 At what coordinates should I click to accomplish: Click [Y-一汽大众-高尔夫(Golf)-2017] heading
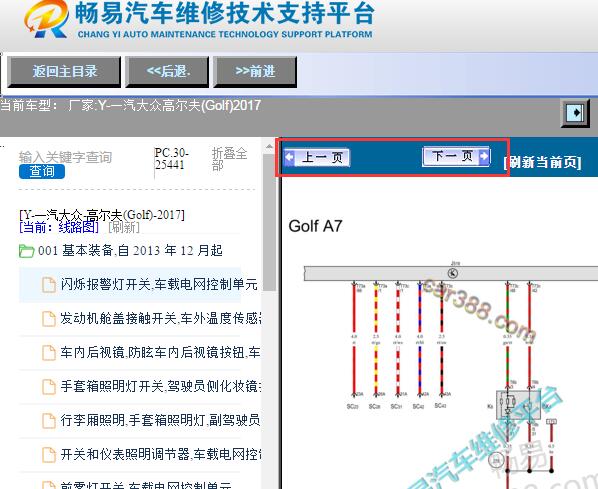[x=102, y=215]
